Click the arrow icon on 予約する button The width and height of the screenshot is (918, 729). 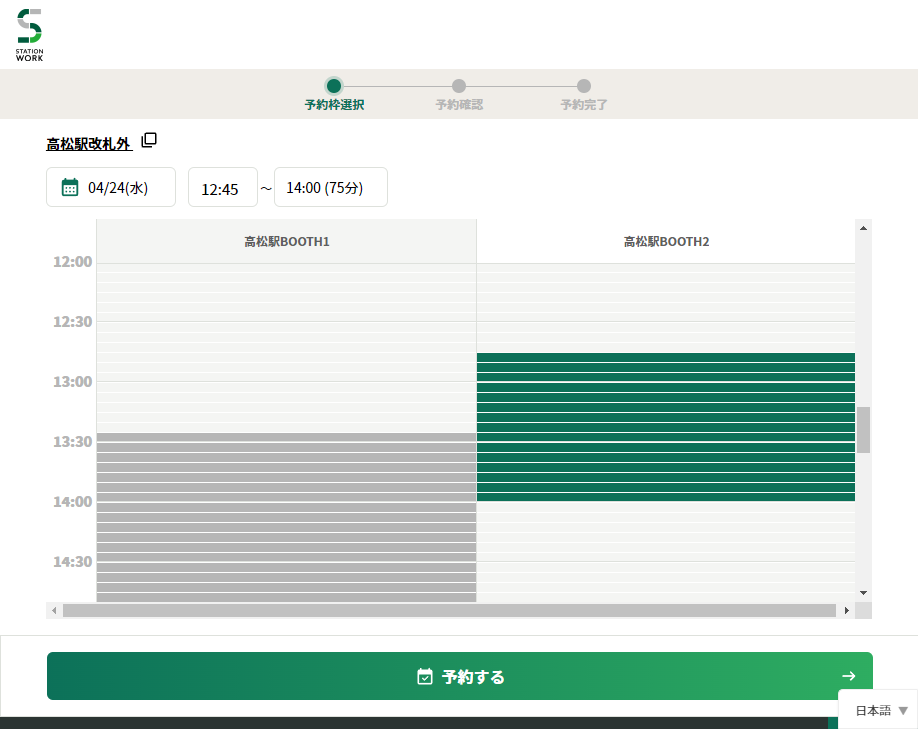click(848, 677)
